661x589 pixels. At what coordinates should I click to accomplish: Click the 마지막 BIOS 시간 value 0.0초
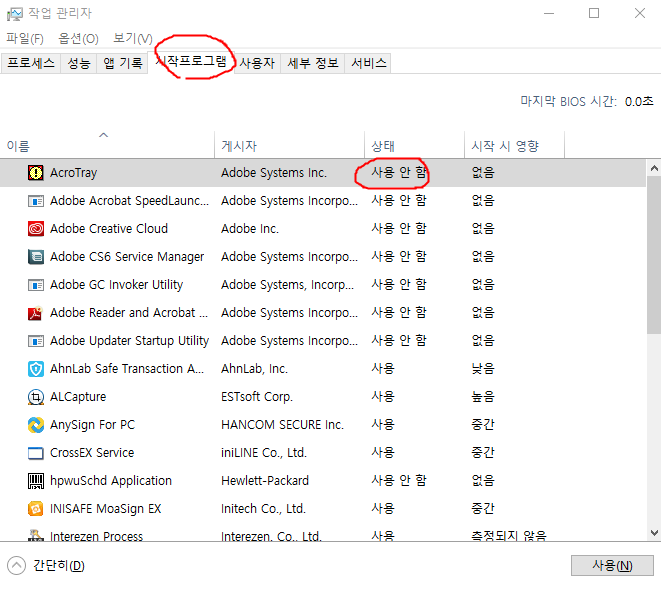pyautogui.click(x=639, y=102)
